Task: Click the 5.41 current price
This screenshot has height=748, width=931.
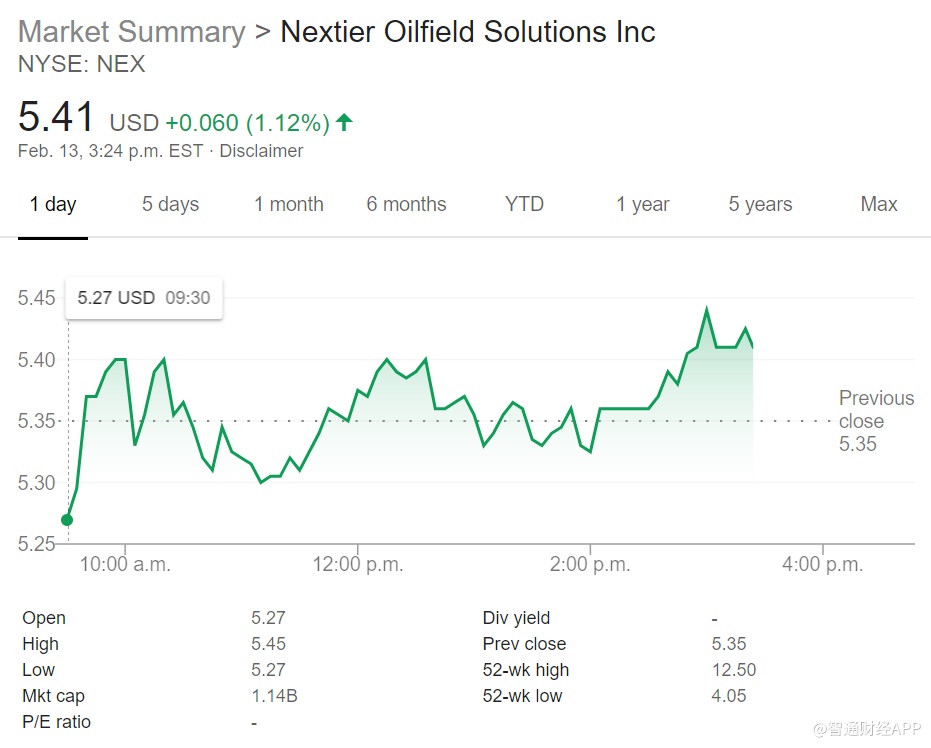Action: pyautogui.click(x=57, y=118)
